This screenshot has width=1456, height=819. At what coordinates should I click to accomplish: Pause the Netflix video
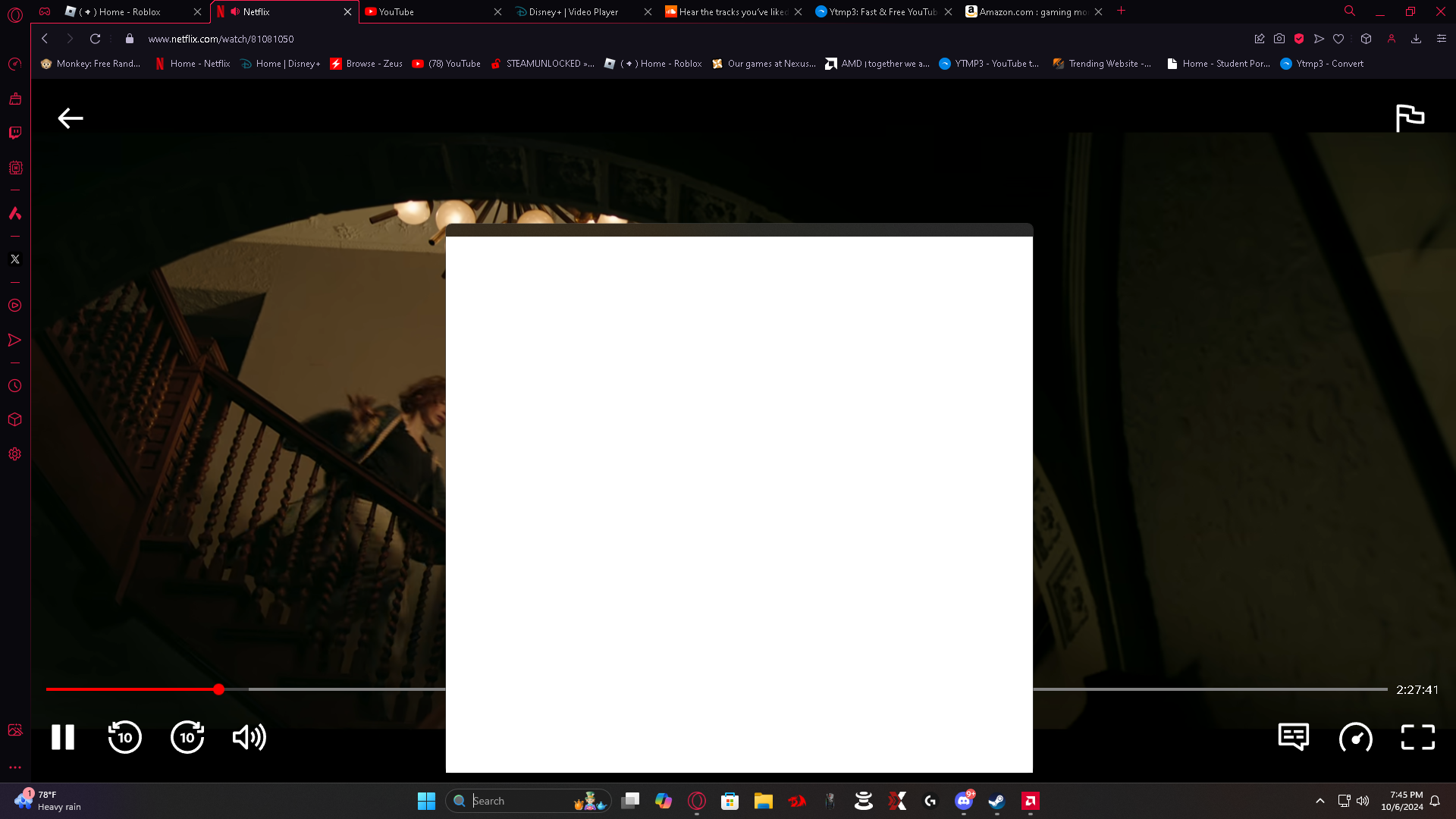63,737
